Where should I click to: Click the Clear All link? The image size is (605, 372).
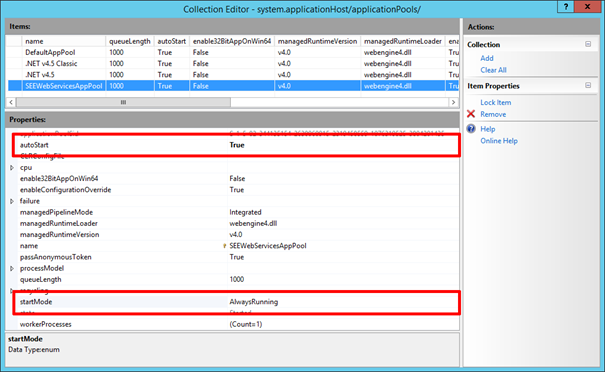point(493,70)
